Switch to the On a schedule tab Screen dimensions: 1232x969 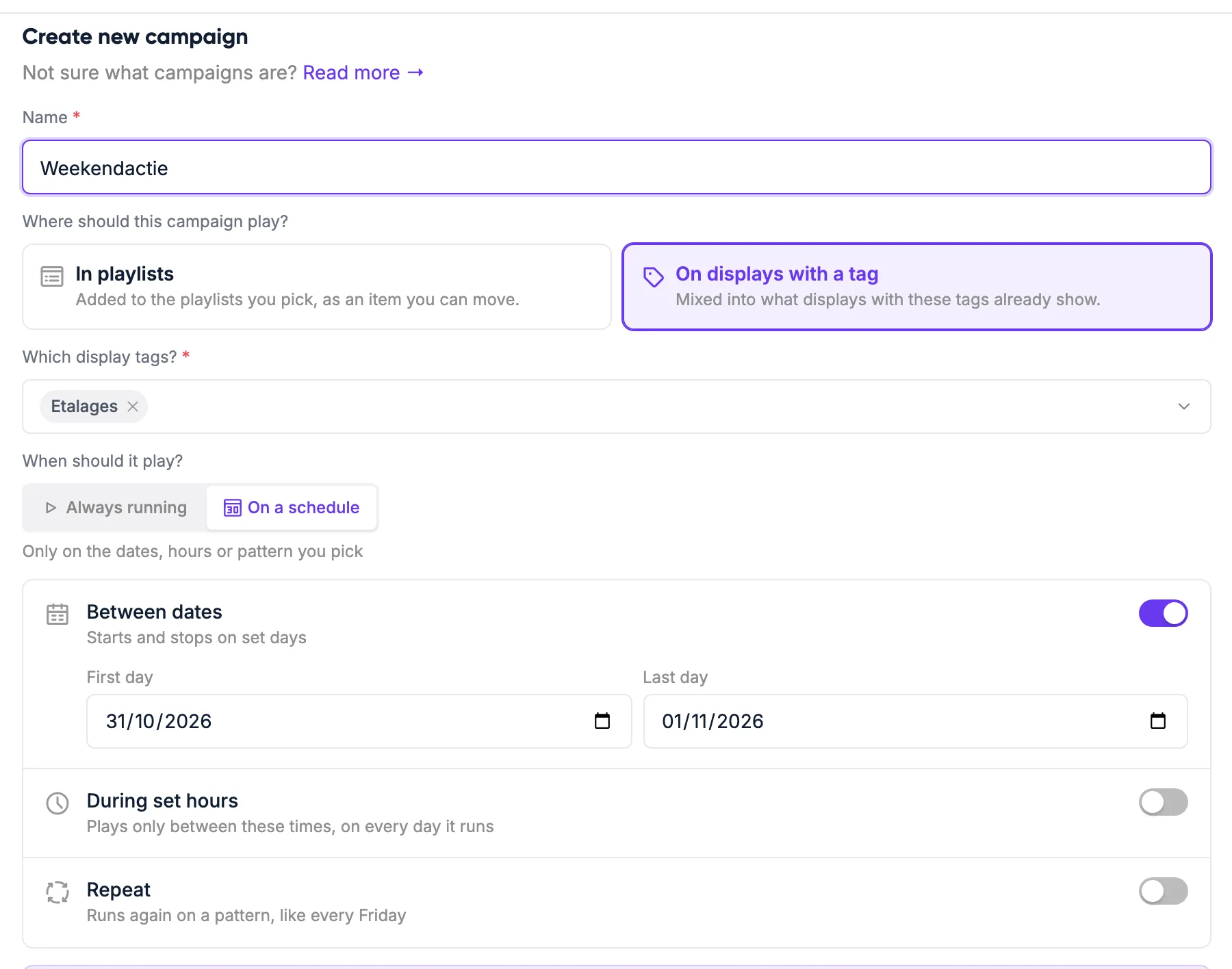pos(292,508)
